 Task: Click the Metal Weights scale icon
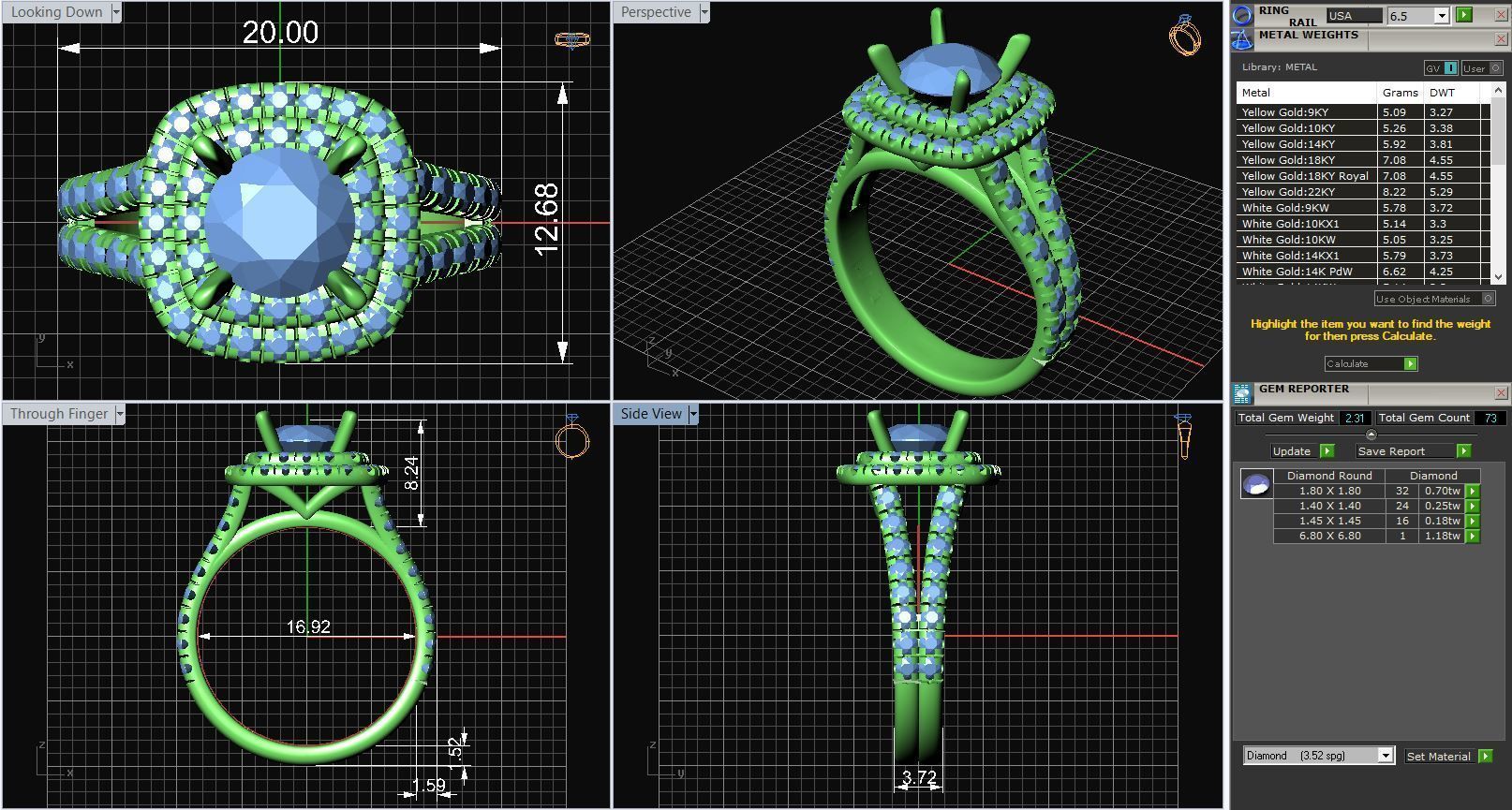(x=1242, y=39)
